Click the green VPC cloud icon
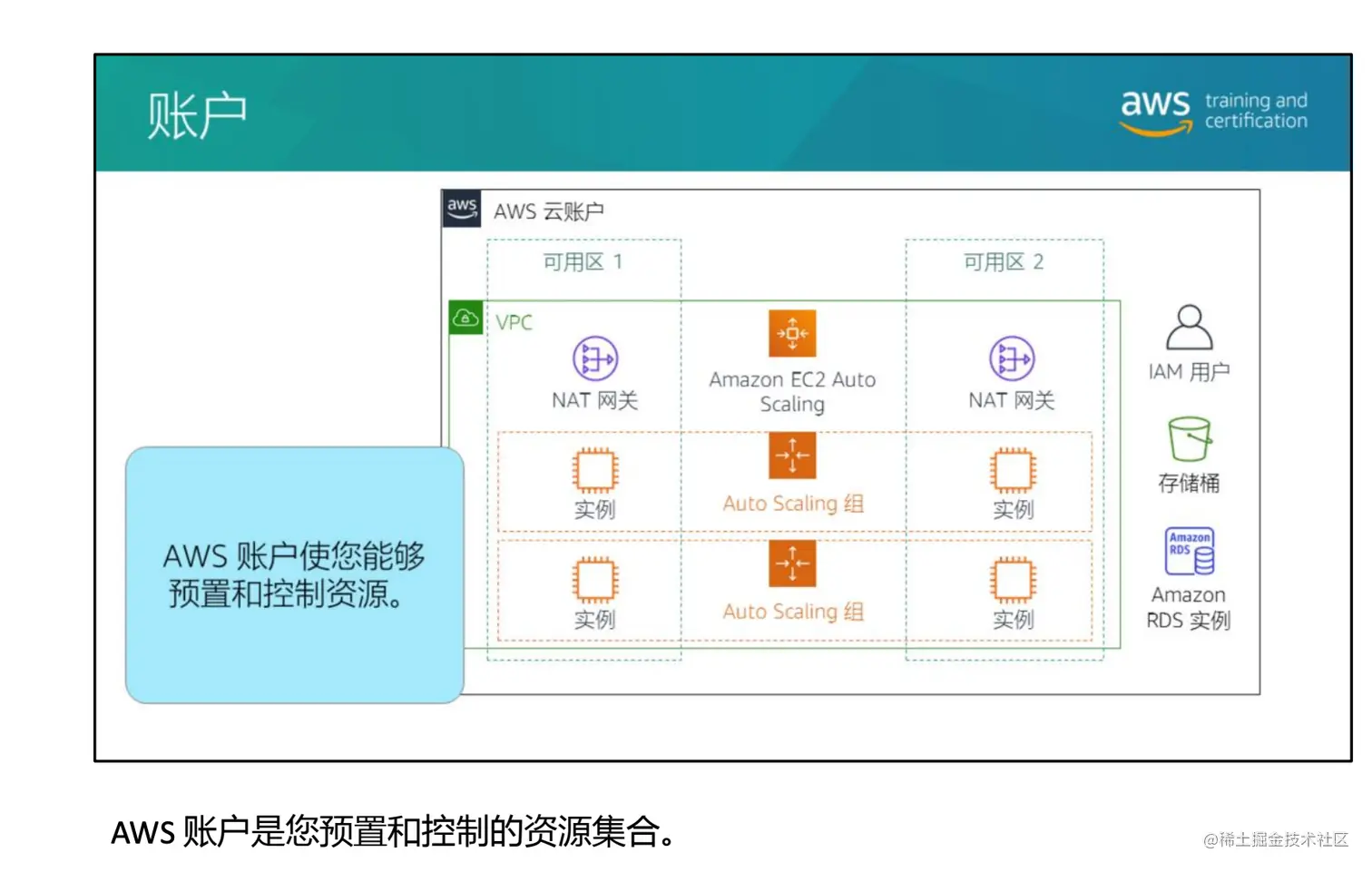 [x=466, y=318]
